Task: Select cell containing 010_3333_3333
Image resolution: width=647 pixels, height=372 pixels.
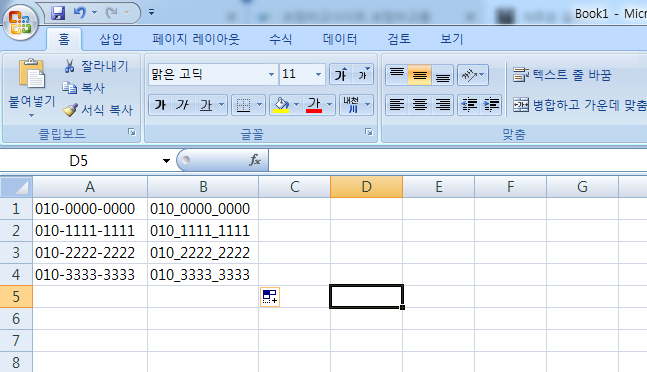Action: pyautogui.click(x=203, y=274)
